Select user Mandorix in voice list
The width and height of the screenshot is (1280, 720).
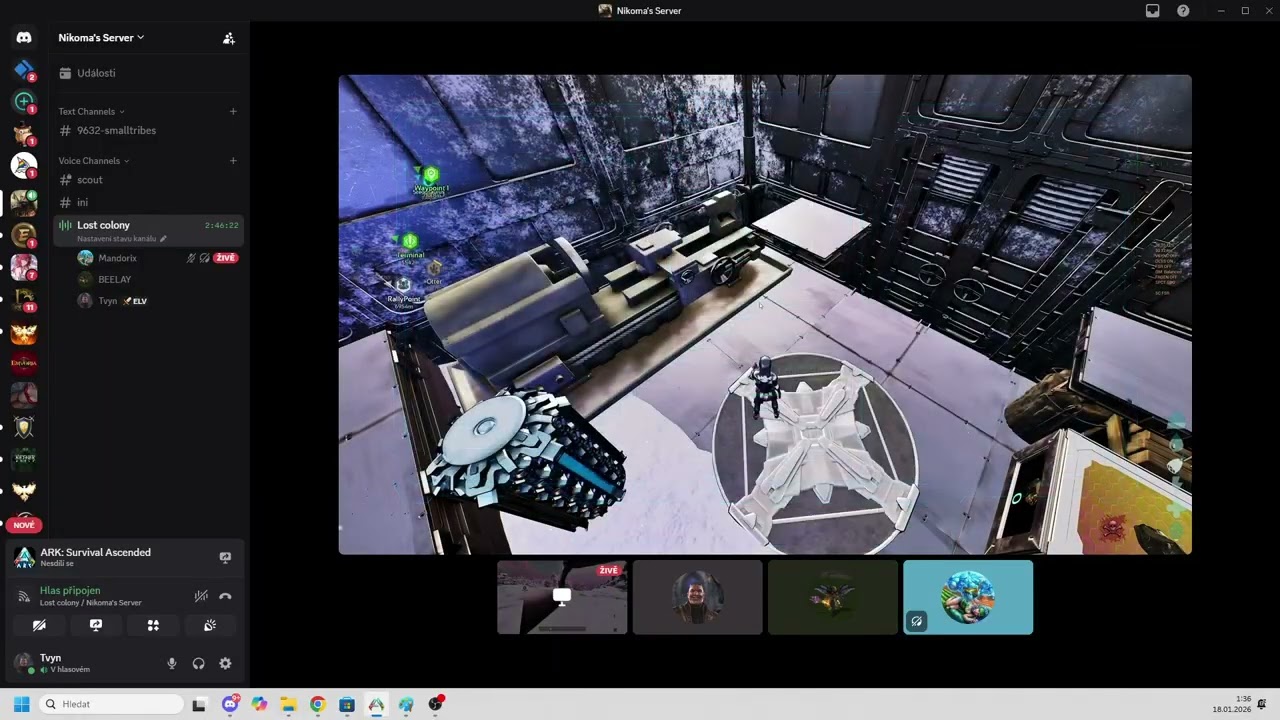(117, 258)
